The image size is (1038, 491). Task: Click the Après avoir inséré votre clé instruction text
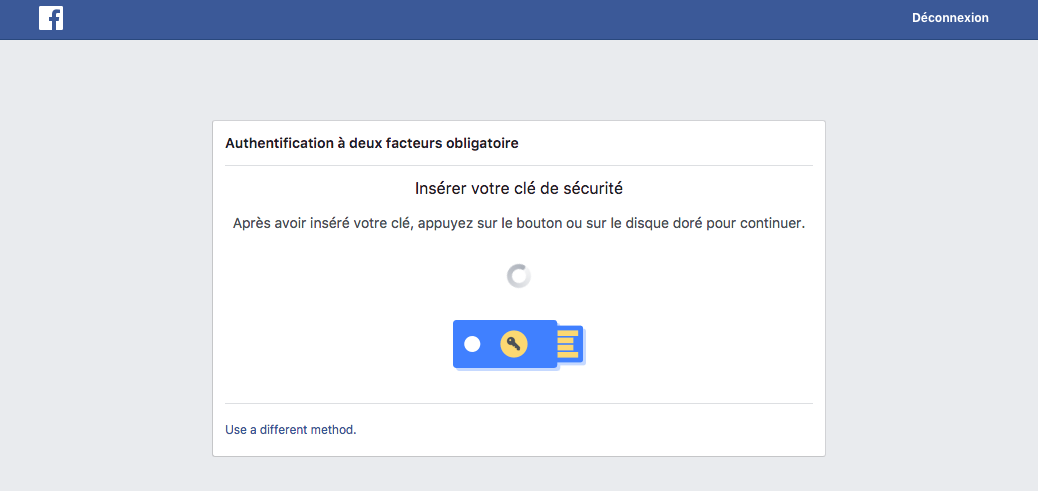[519, 224]
